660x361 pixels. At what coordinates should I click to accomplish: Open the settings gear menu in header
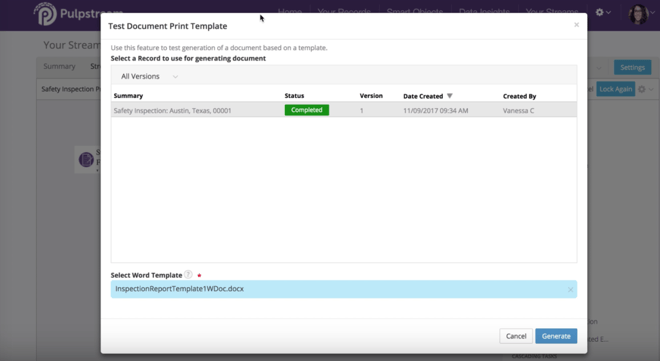pos(603,12)
